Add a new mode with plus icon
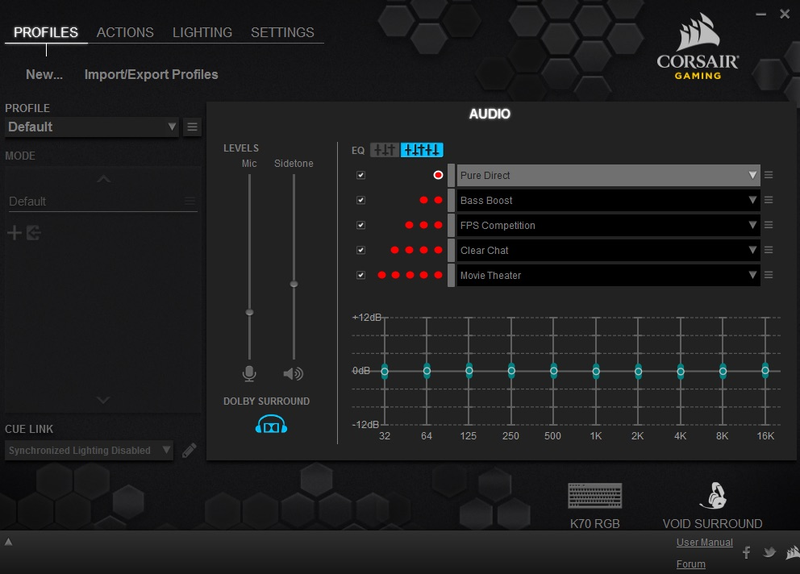Viewport: 800px width, 574px height. [14, 233]
